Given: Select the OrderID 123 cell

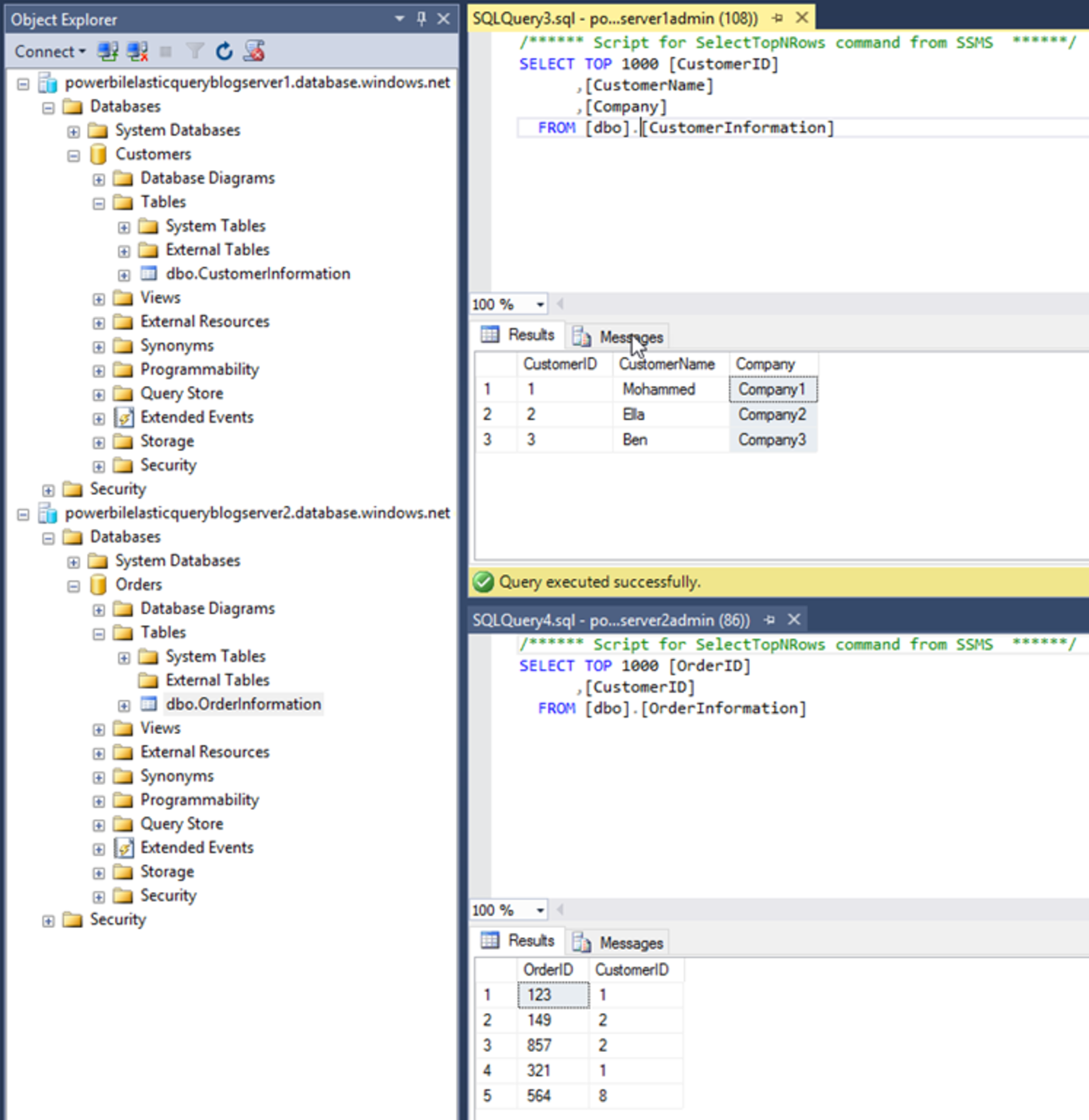Looking at the screenshot, I should pyautogui.click(x=553, y=995).
